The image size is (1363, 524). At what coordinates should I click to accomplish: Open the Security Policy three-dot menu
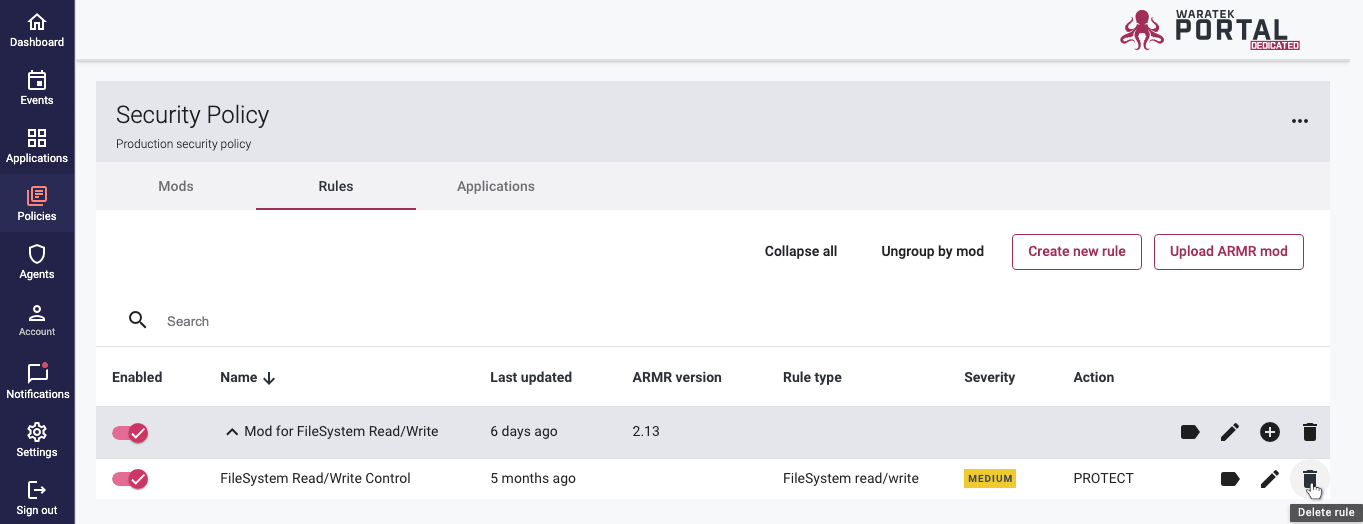click(1299, 121)
